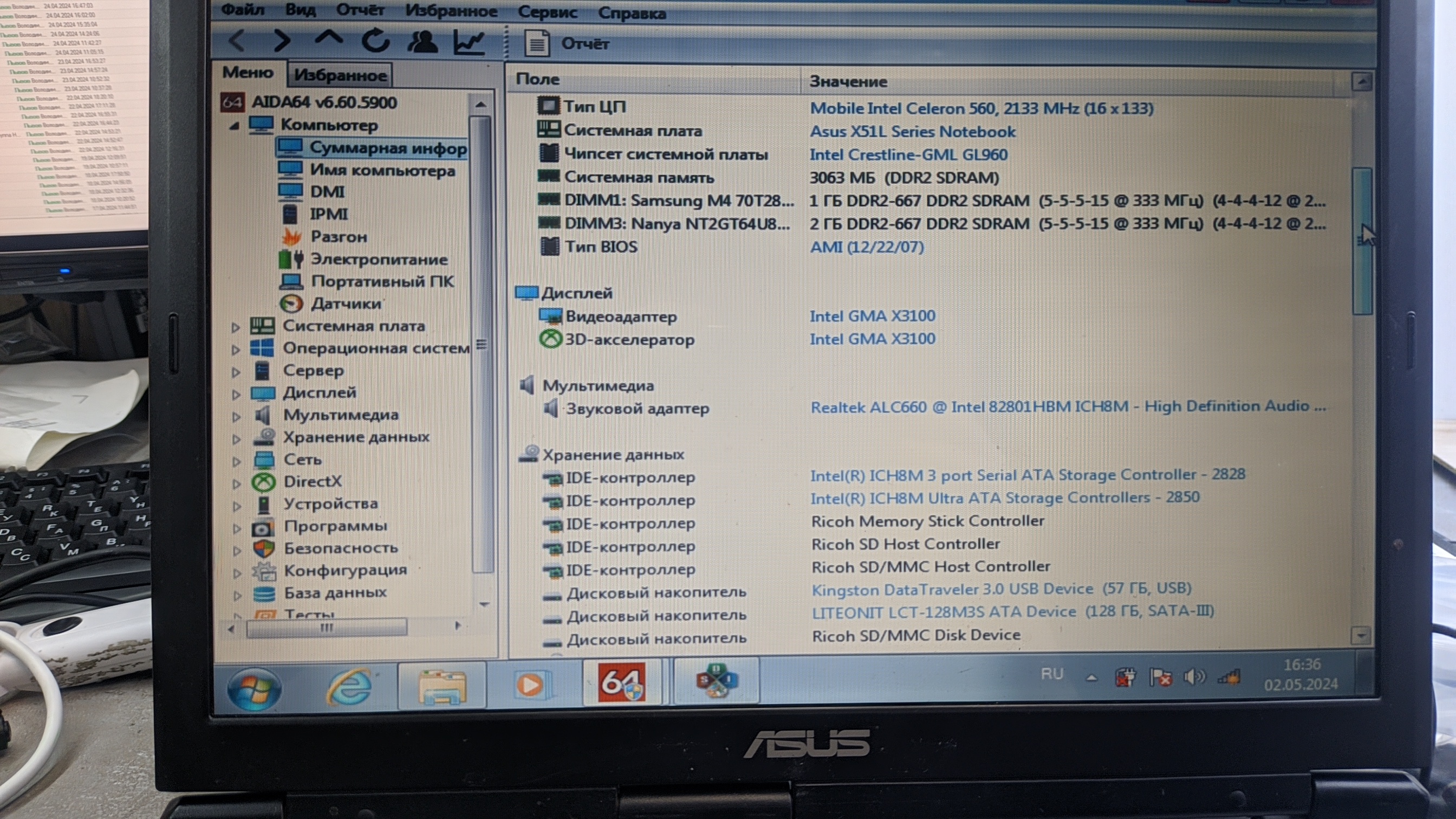This screenshot has height=819, width=1456.
Task: Click the volume speaker tray icon
Action: pyautogui.click(x=1194, y=677)
